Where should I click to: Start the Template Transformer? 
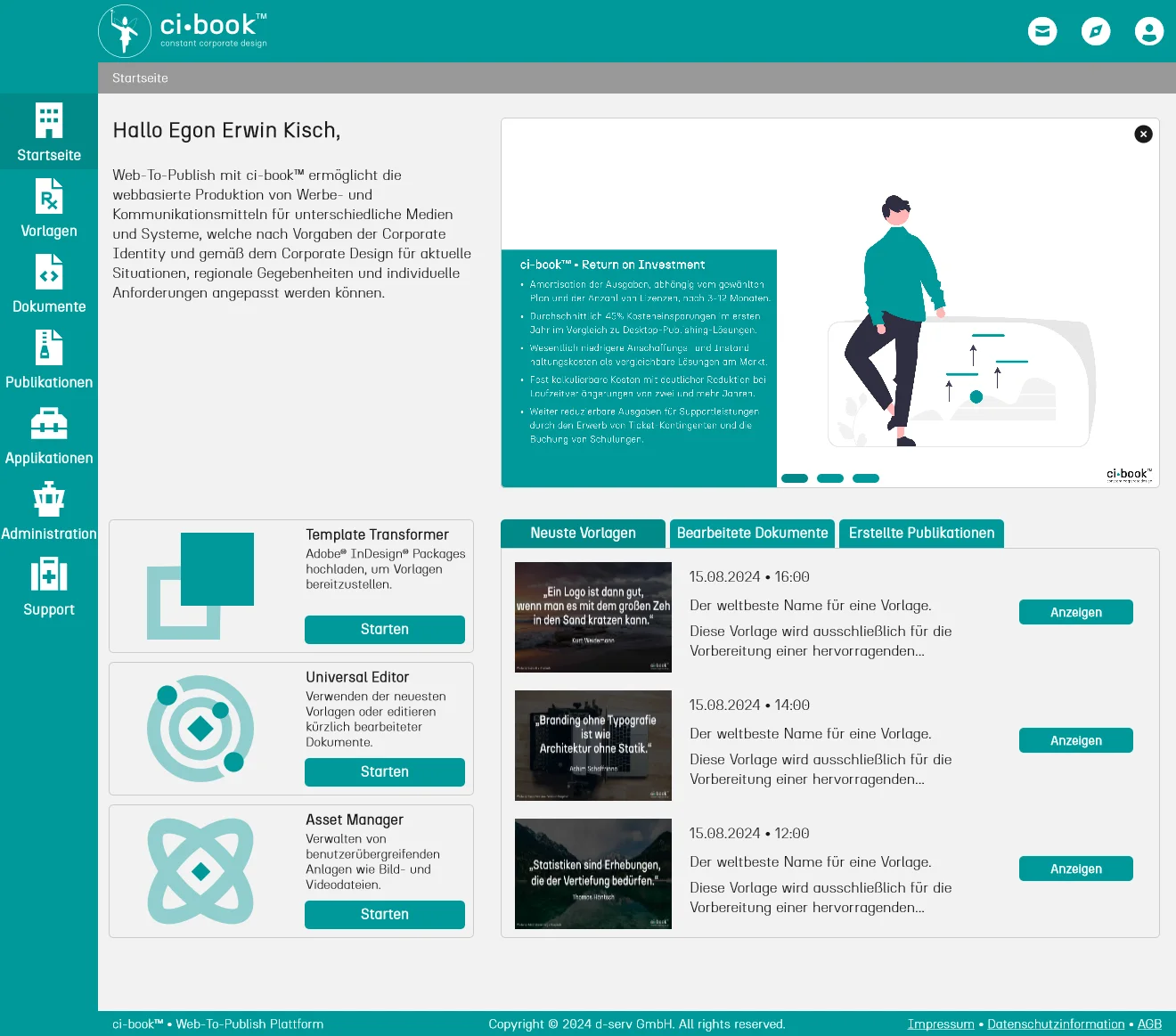[385, 629]
